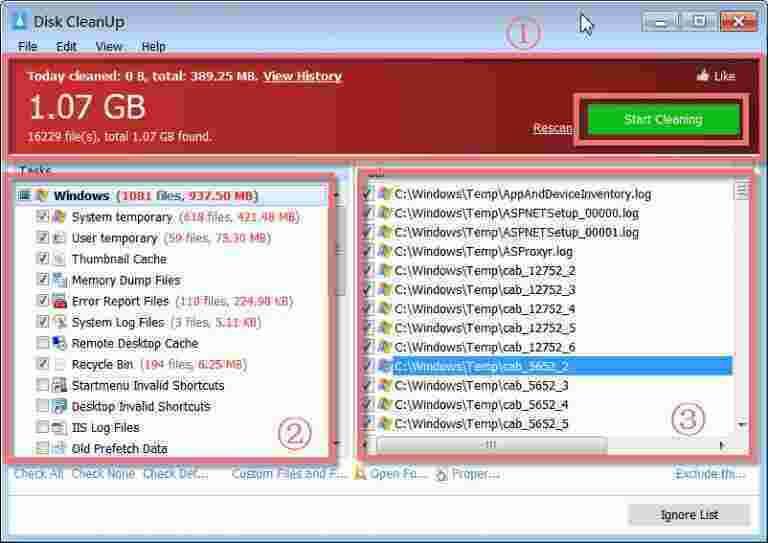
Task: Click the Check None link
Action: coord(103,473)
